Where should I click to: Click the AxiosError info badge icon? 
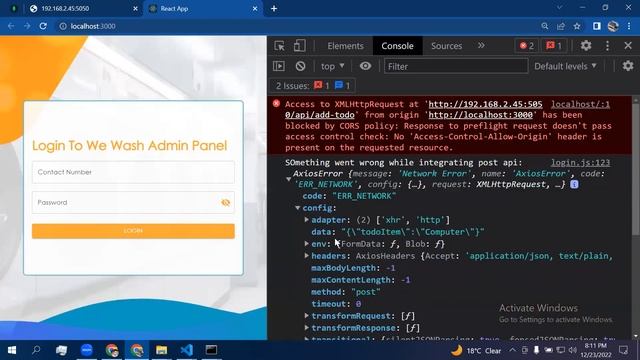pos(574,184)
